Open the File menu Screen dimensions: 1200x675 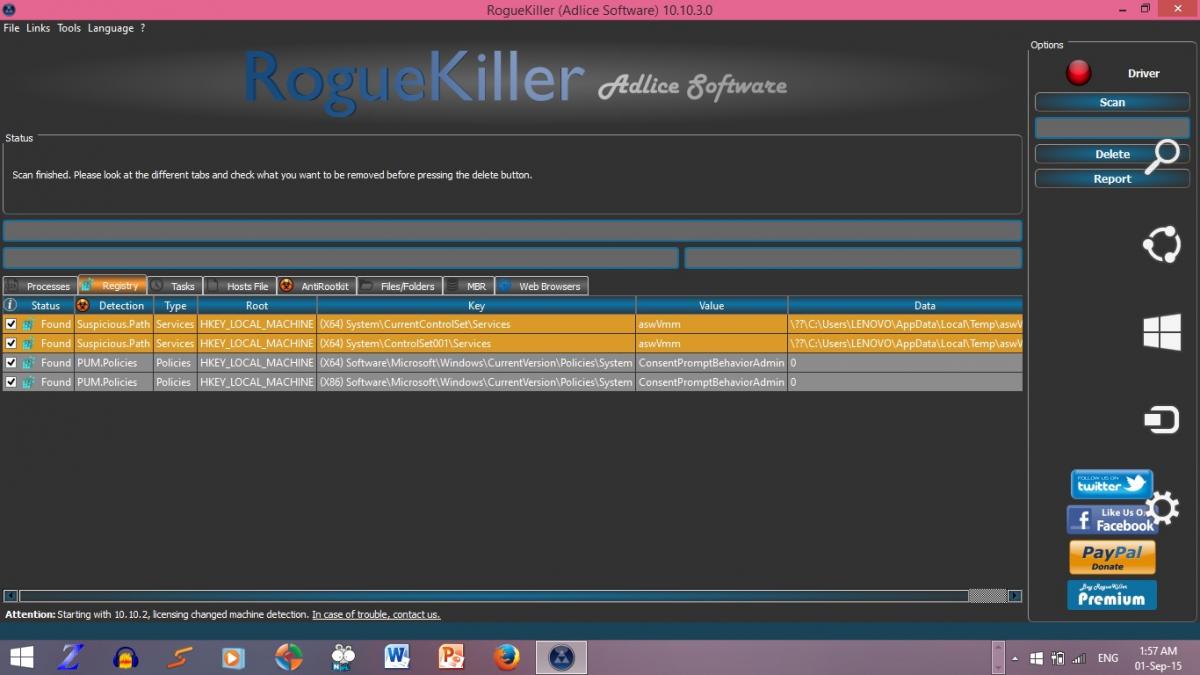pyautogui.click(x=11, y=28)
